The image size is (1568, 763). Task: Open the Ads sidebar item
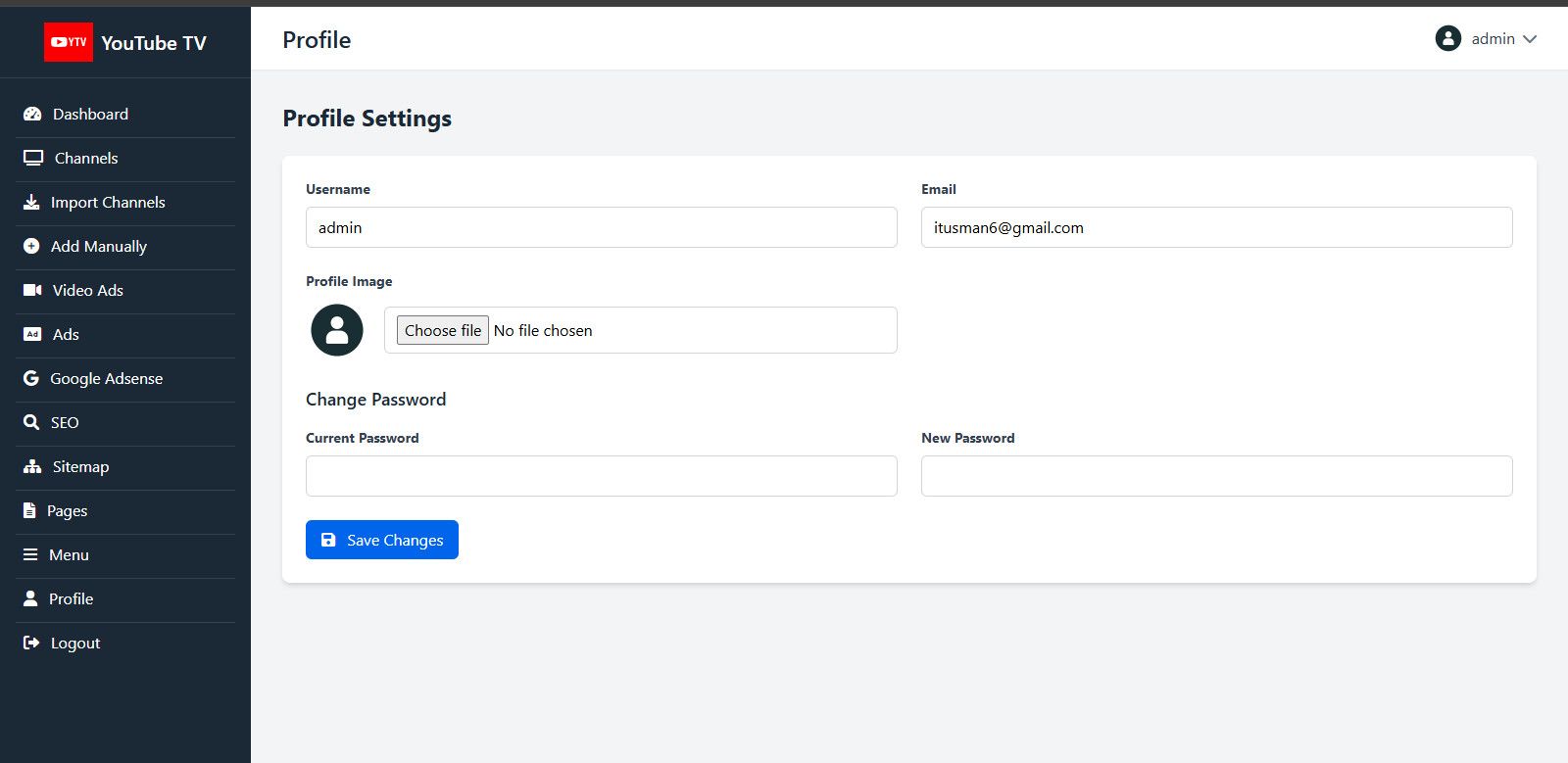[66, 334]
